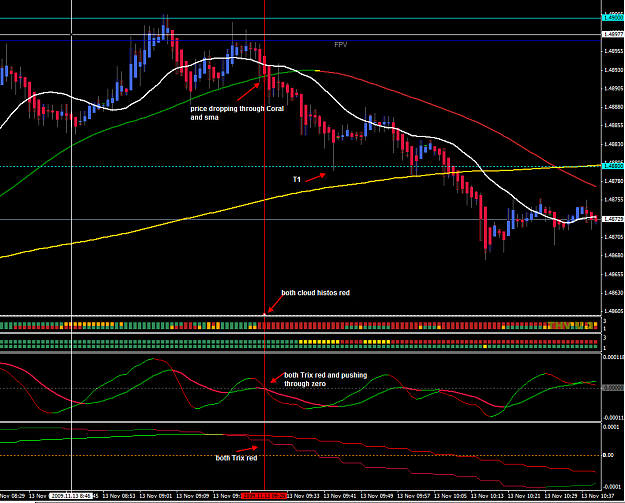Viewport: 625px width, 503px height.
Task: Click the red 2009.11.13 09:26 time marker
Action: pyautogui.click(x=264, y=496)
